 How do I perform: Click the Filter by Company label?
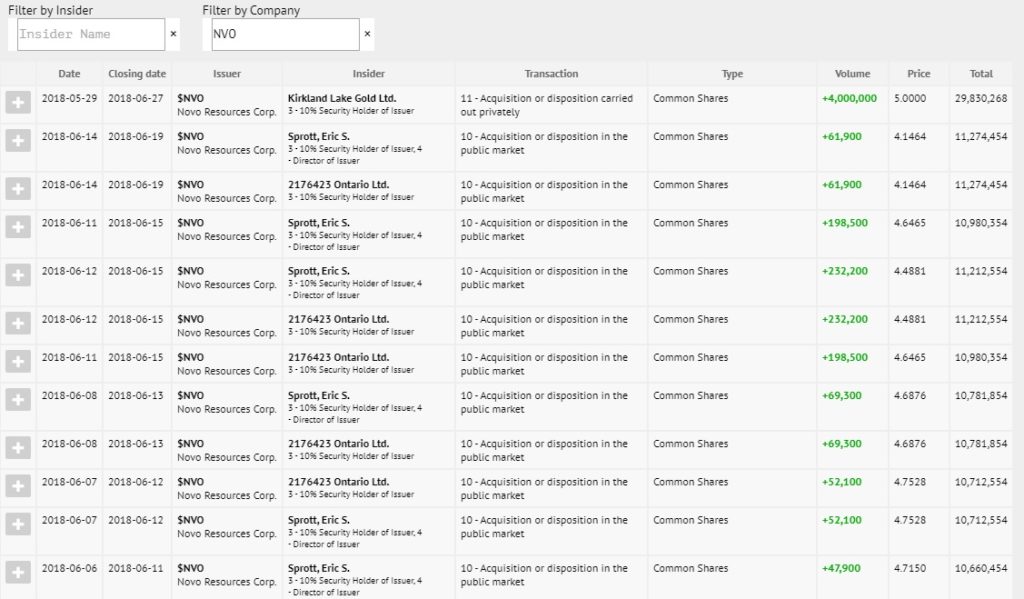(251, 10)
